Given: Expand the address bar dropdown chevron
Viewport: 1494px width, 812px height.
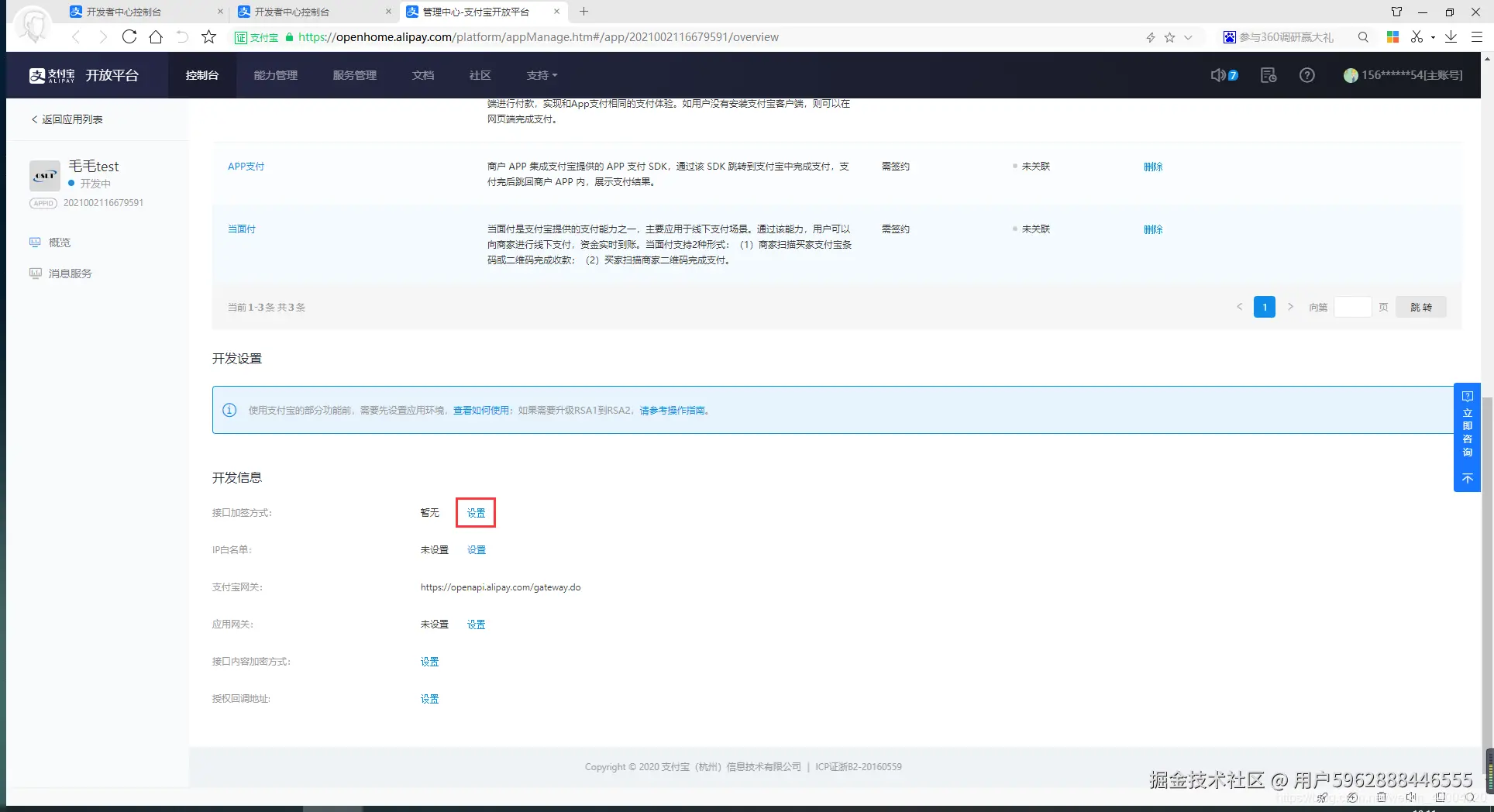Looking at the screenshot, I should pyautogui.click(x=1188, y=37).
